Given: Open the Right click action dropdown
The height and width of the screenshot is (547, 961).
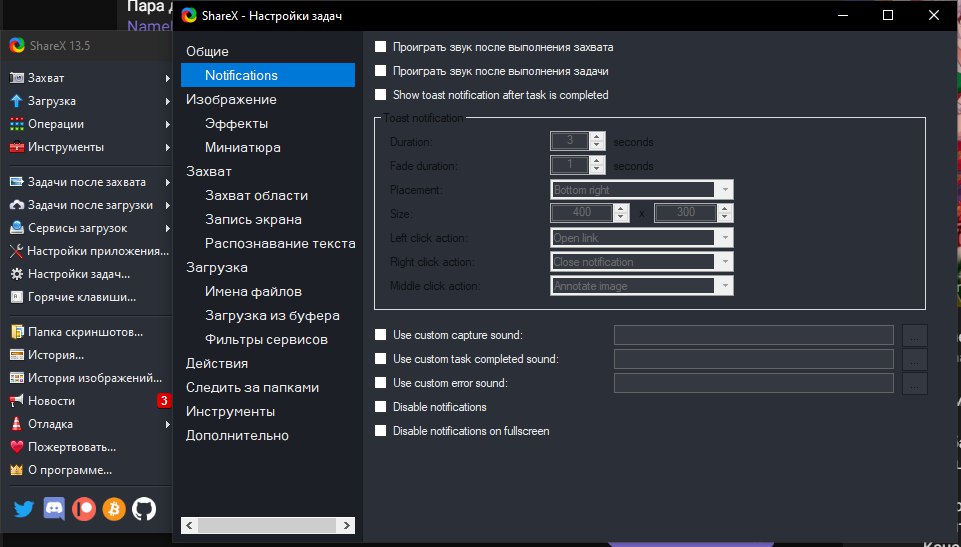Looking at the screenshot, I should [x=642, y=262].
